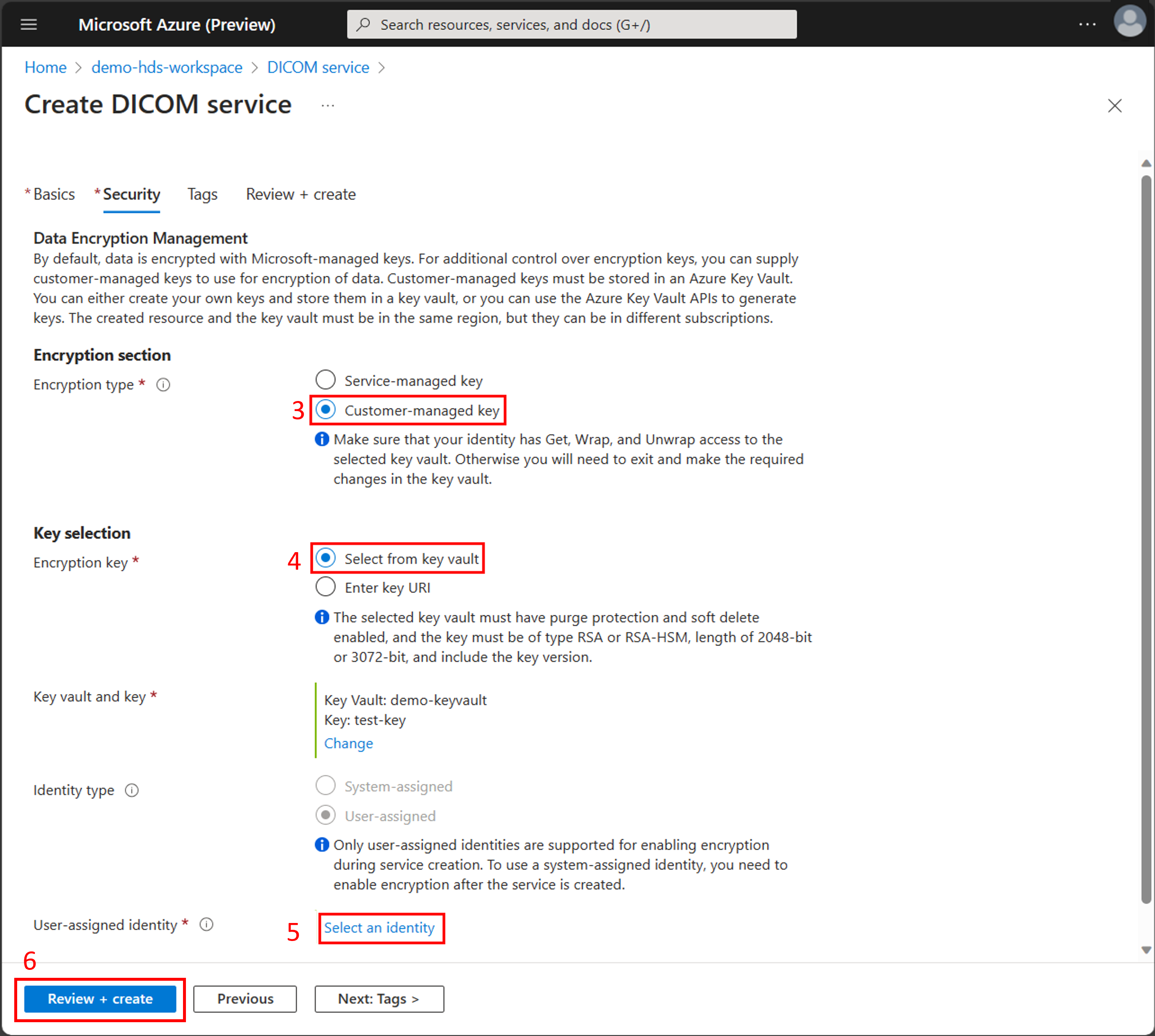Screen dimensions: 1155x1036
Task: Switch to the Basics tab
Action: [54, 195]
